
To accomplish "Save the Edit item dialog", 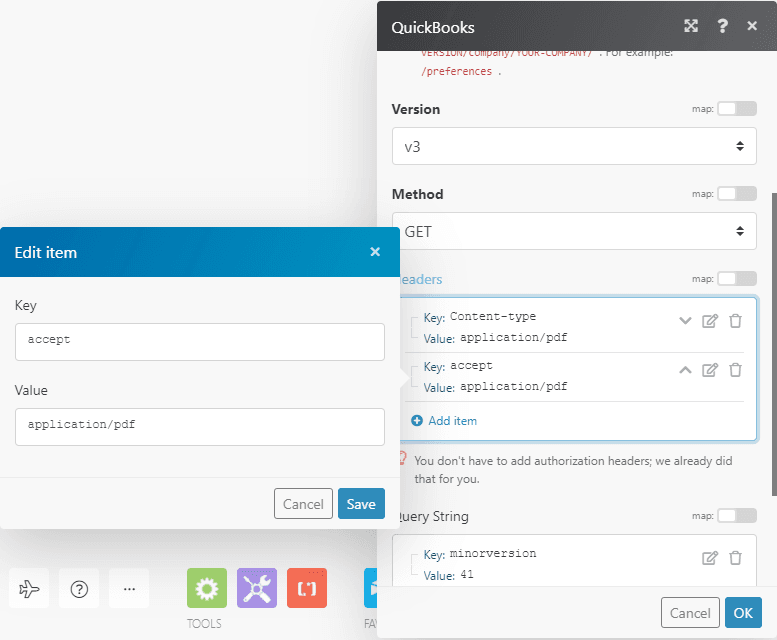I will [361, 504].
